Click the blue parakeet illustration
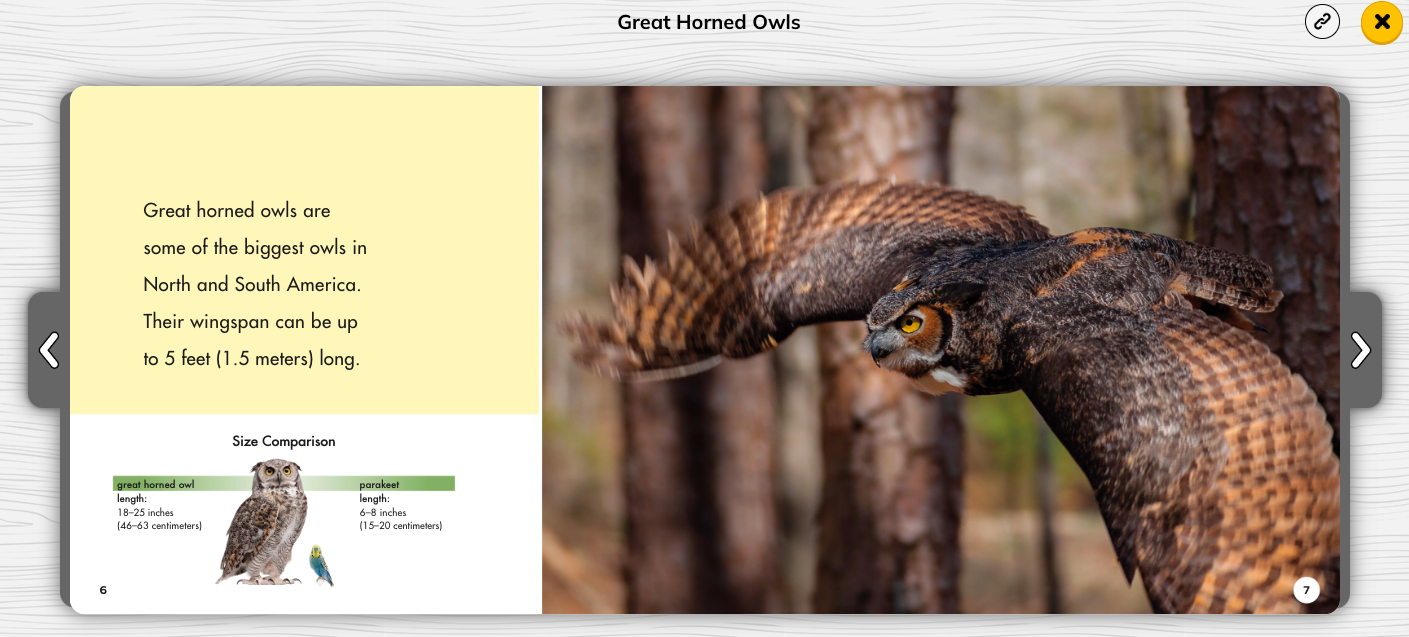The image size is (1409, 637). tap(321, 565)
